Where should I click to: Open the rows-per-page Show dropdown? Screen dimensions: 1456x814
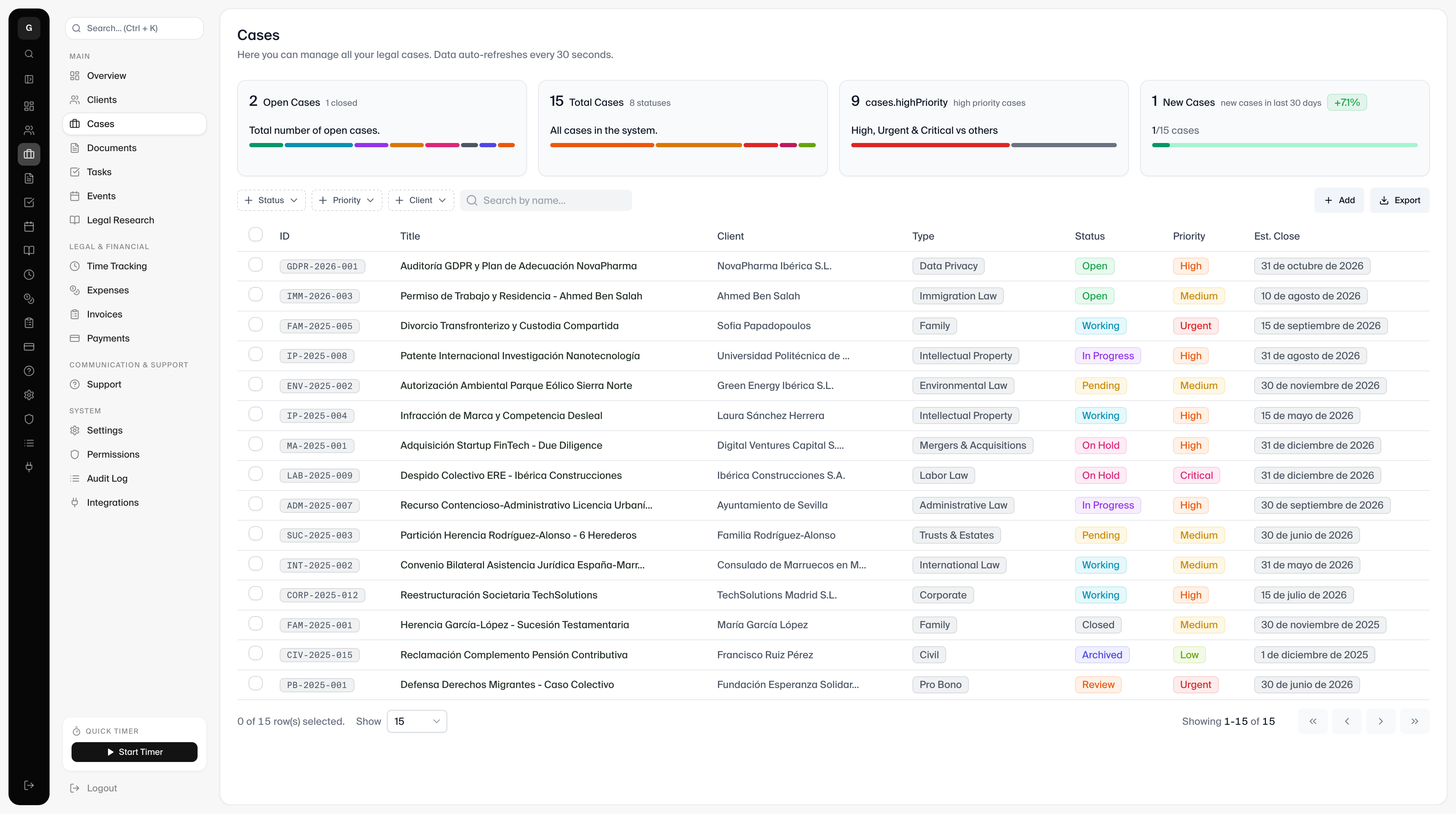click(x=416, y=721)
